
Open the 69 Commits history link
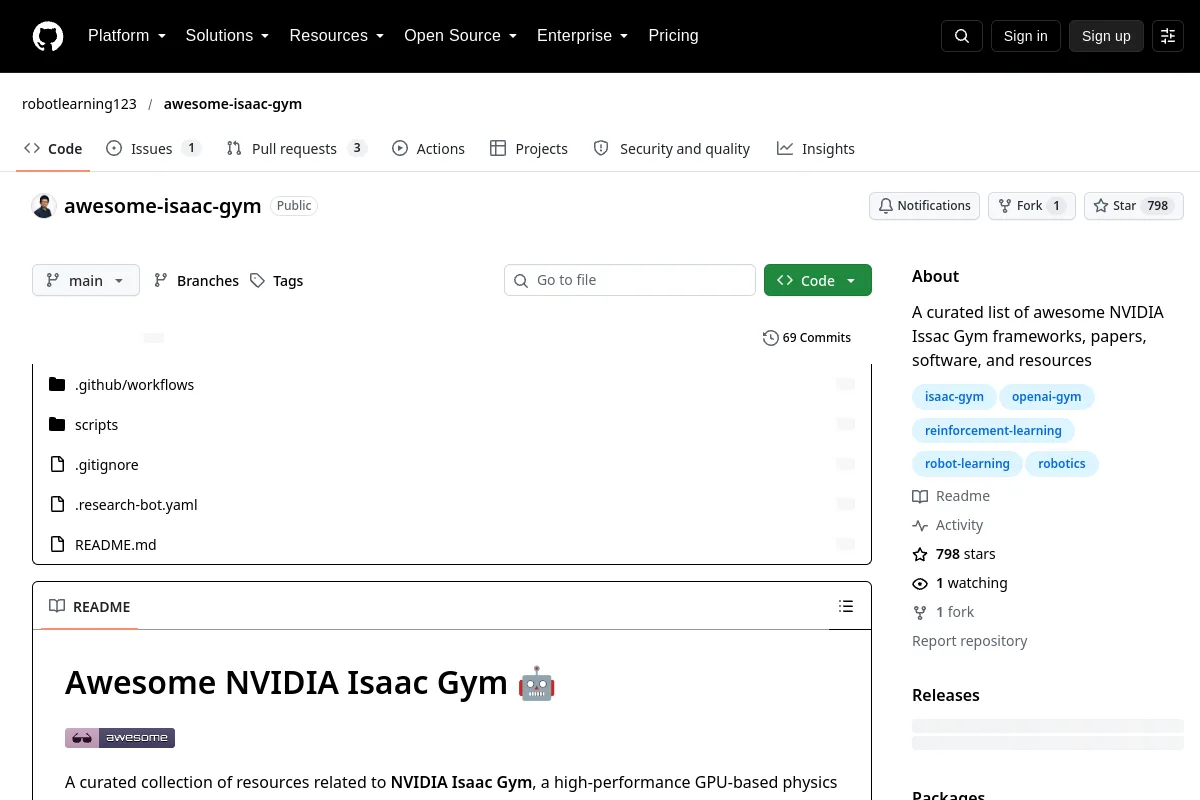pos(807,338)
